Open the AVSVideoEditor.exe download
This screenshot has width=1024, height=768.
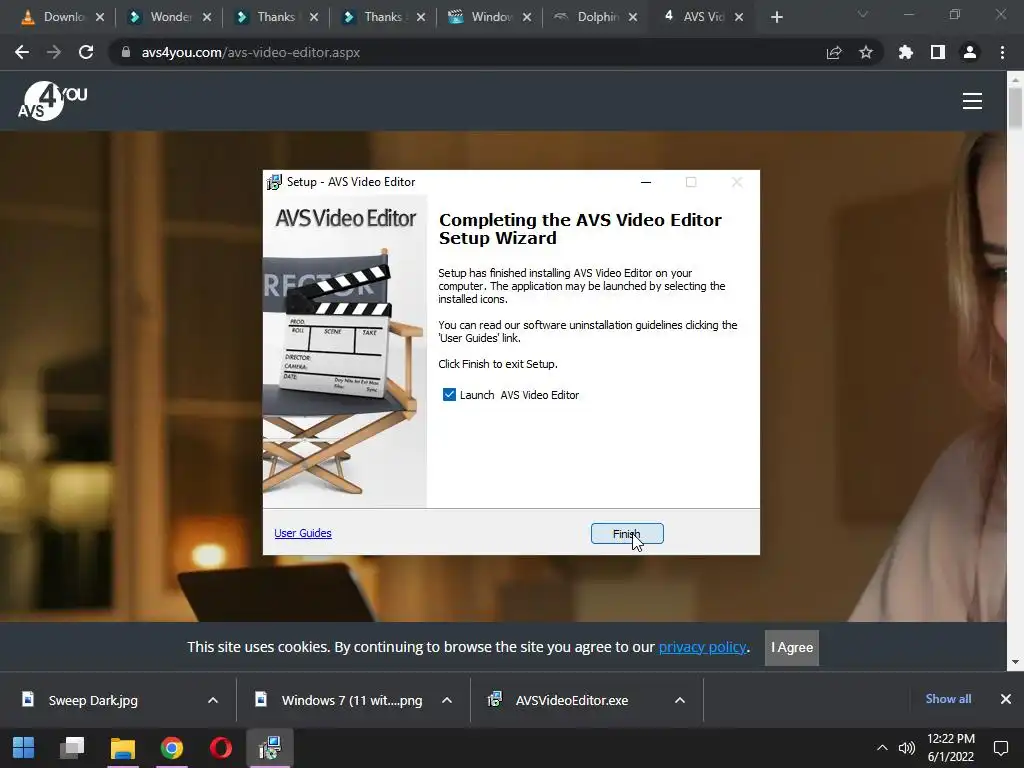(571, 700)
